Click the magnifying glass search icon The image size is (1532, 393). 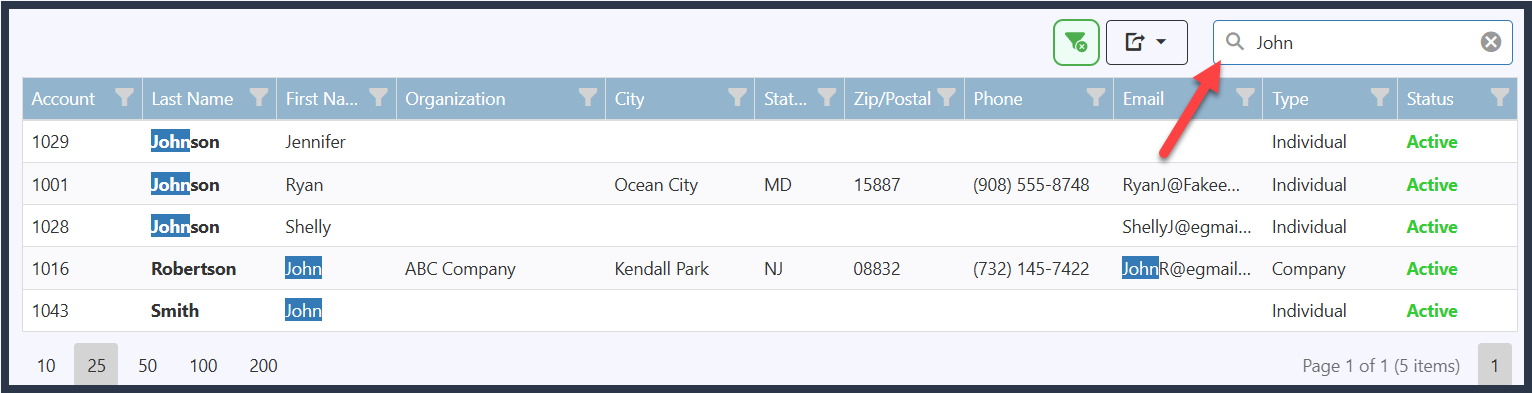(1235, 42)
